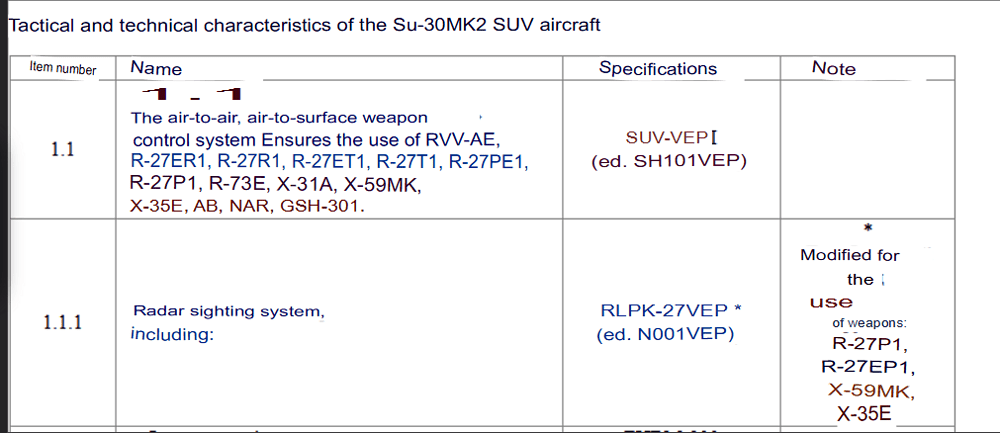Click the 'Note' column header
The image size is (1000, 433).
click(833, 69)
